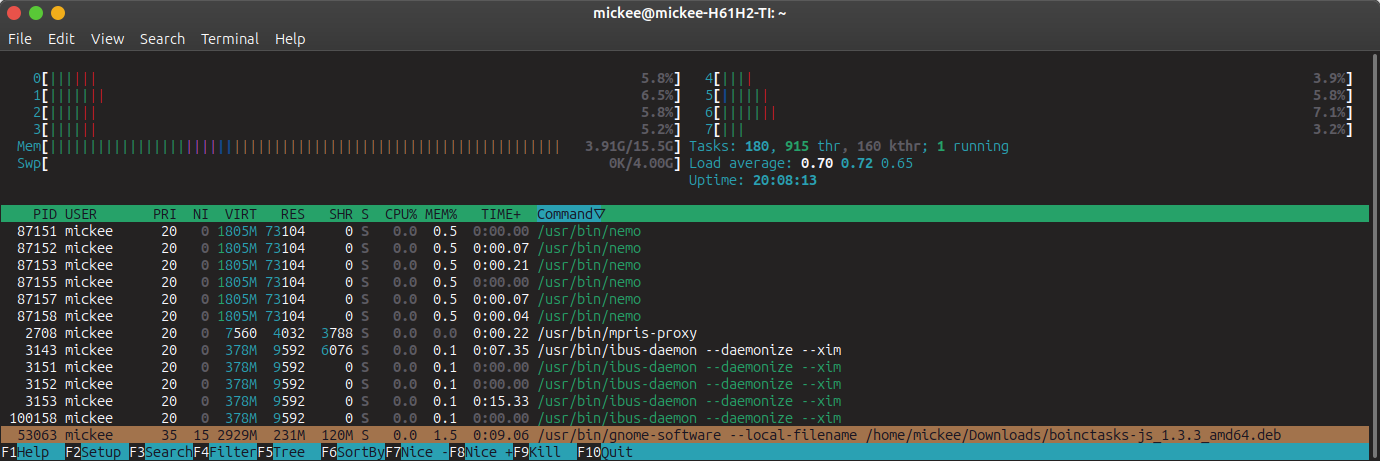Sort processes by MEM% column header
The width and height of the screenshot is (1380, 461).
tap(441, 214)
